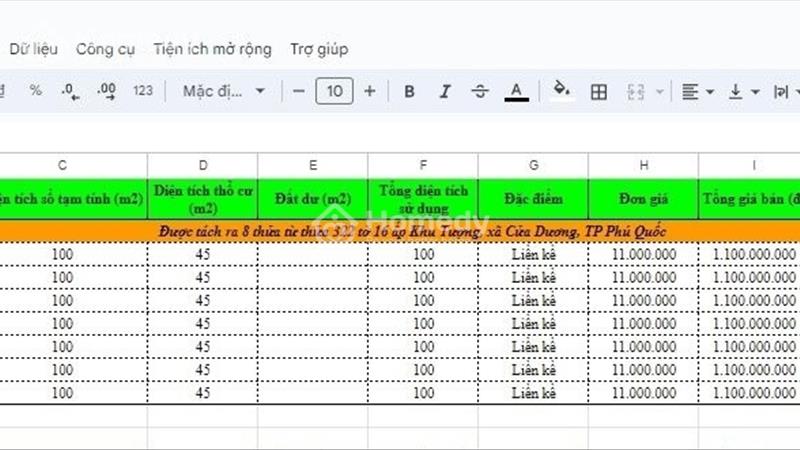The width and height of the screenshot is (800, 450).
Task: Expand vertical align dropdown arrow
Action: point(756,92)
